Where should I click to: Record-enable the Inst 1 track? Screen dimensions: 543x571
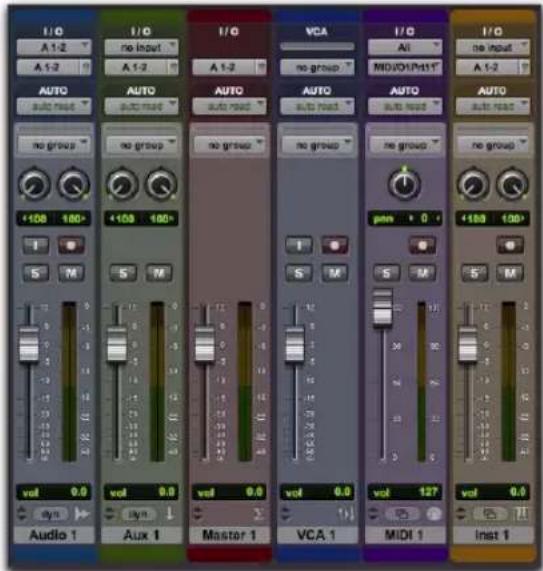[511, 245]
